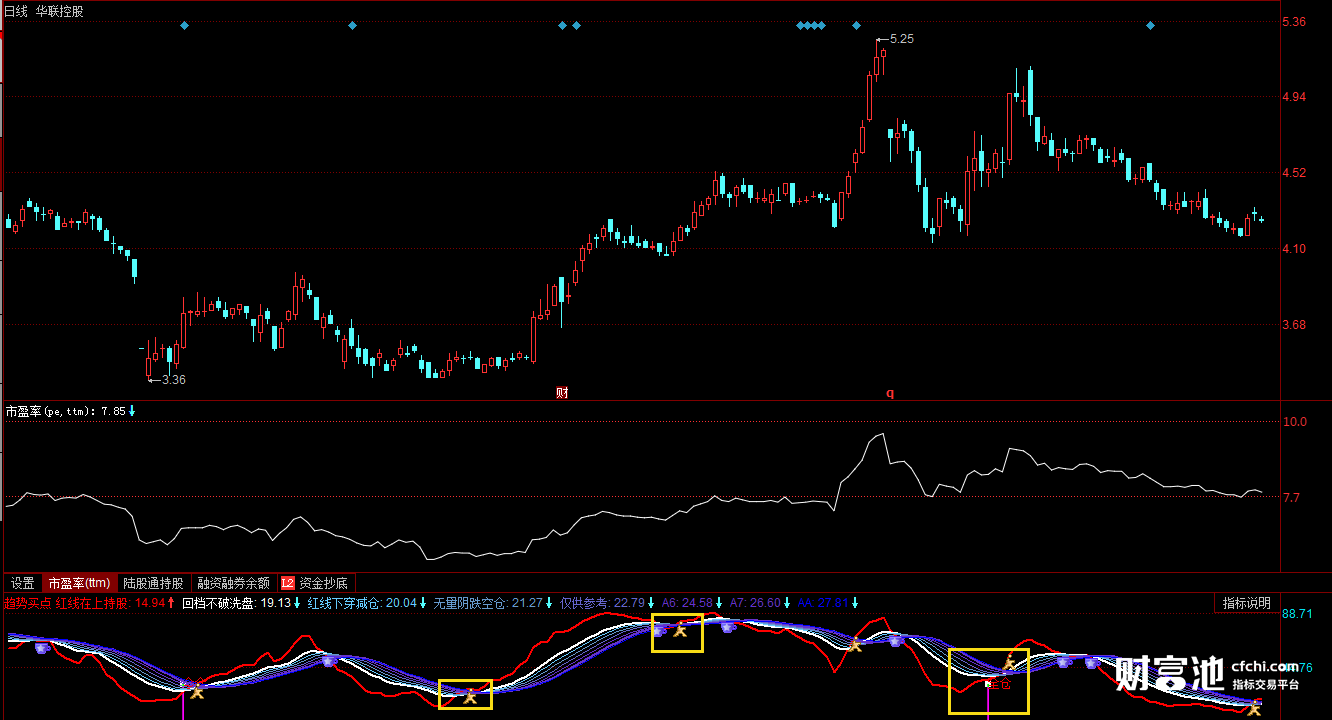
Task: Click the 日线 period label
Action: coord(16,11)
